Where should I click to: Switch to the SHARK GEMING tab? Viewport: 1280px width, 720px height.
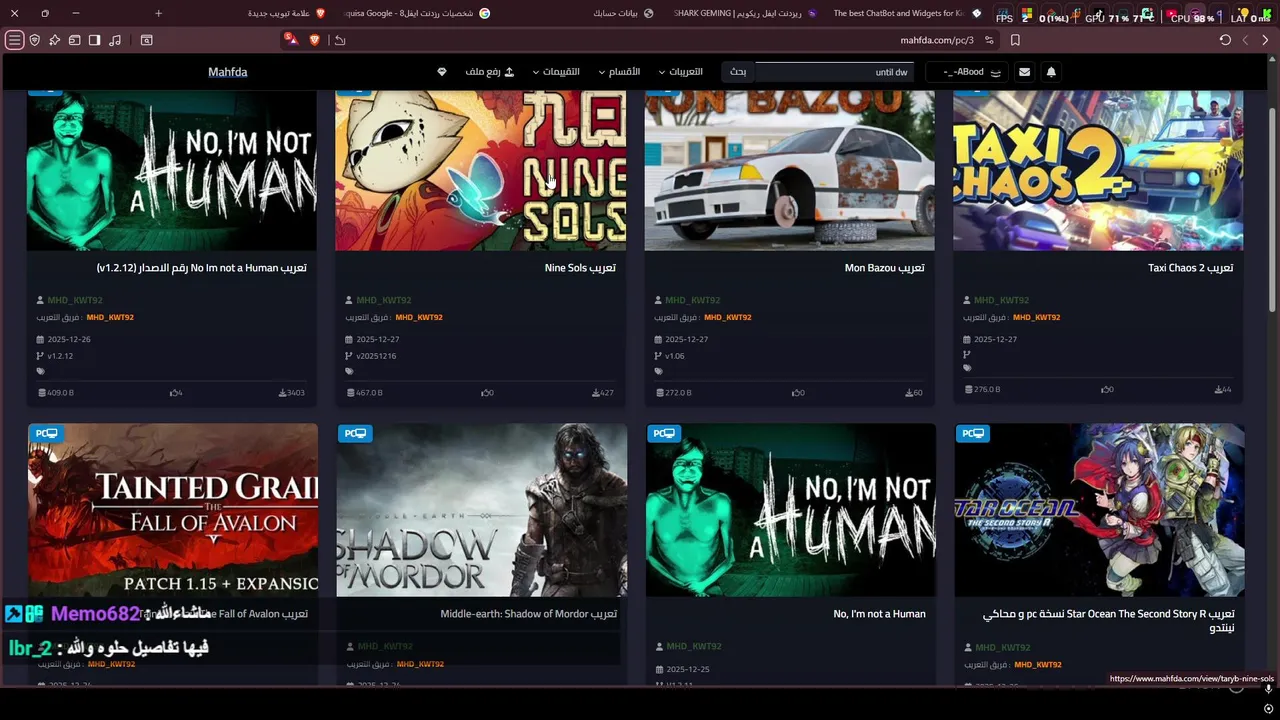point(745,13)
